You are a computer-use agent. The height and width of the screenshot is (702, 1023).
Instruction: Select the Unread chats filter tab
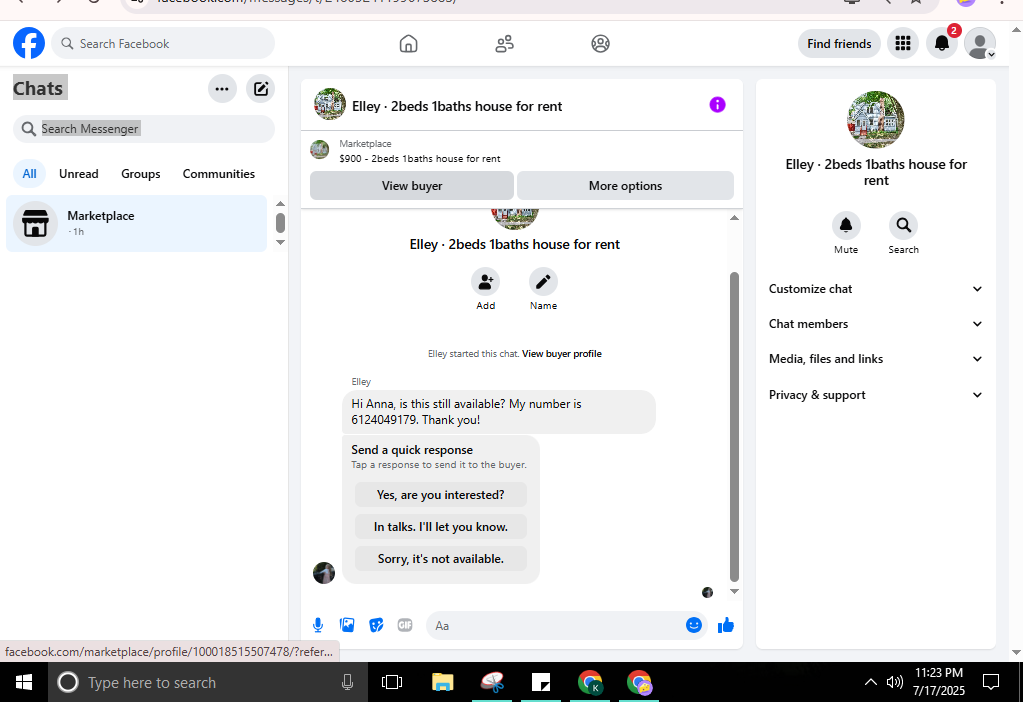tap(79, 174)
